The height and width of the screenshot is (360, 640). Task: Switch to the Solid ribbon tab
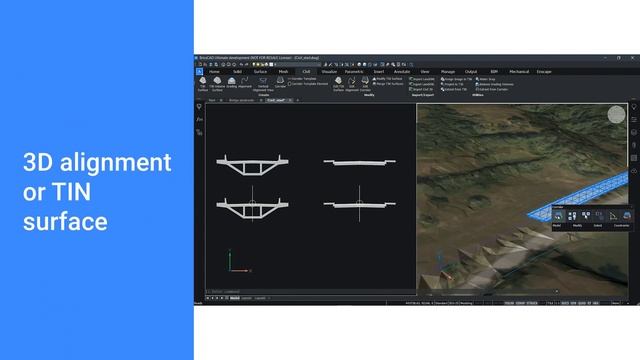[x=237, y=71]
